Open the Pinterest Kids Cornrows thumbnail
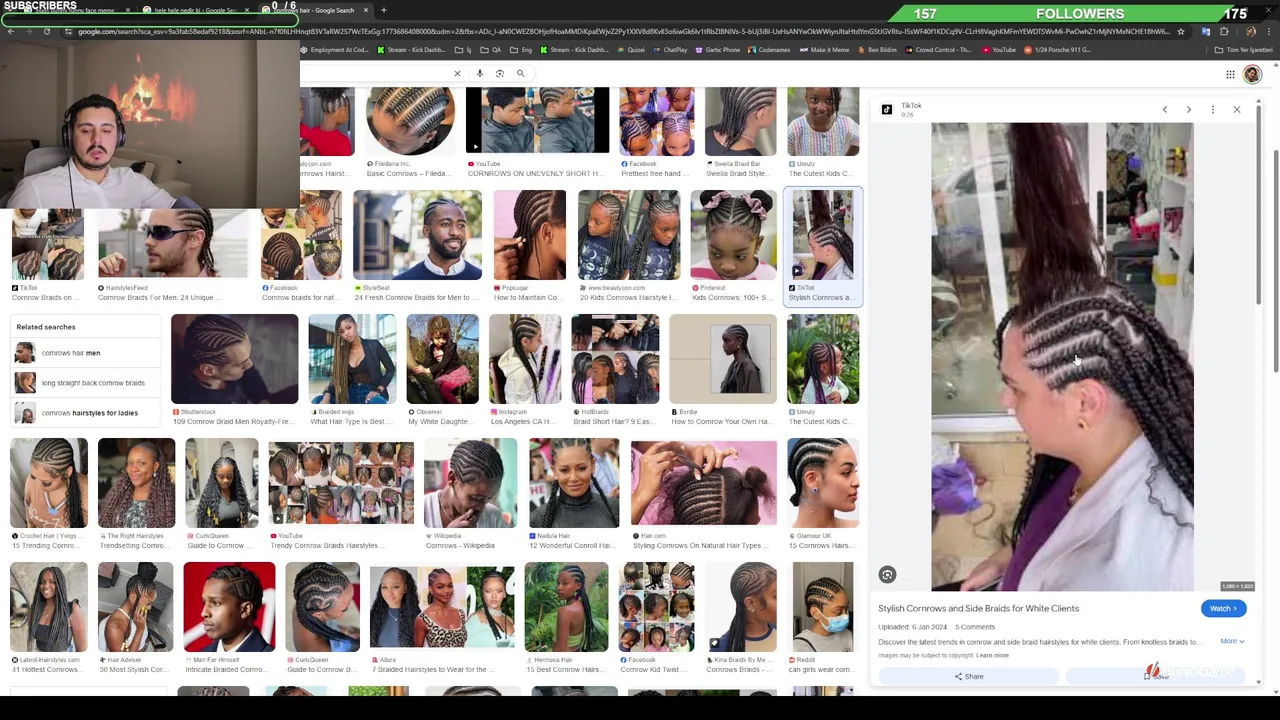1280x720 pixels. [x=733, y=234]
